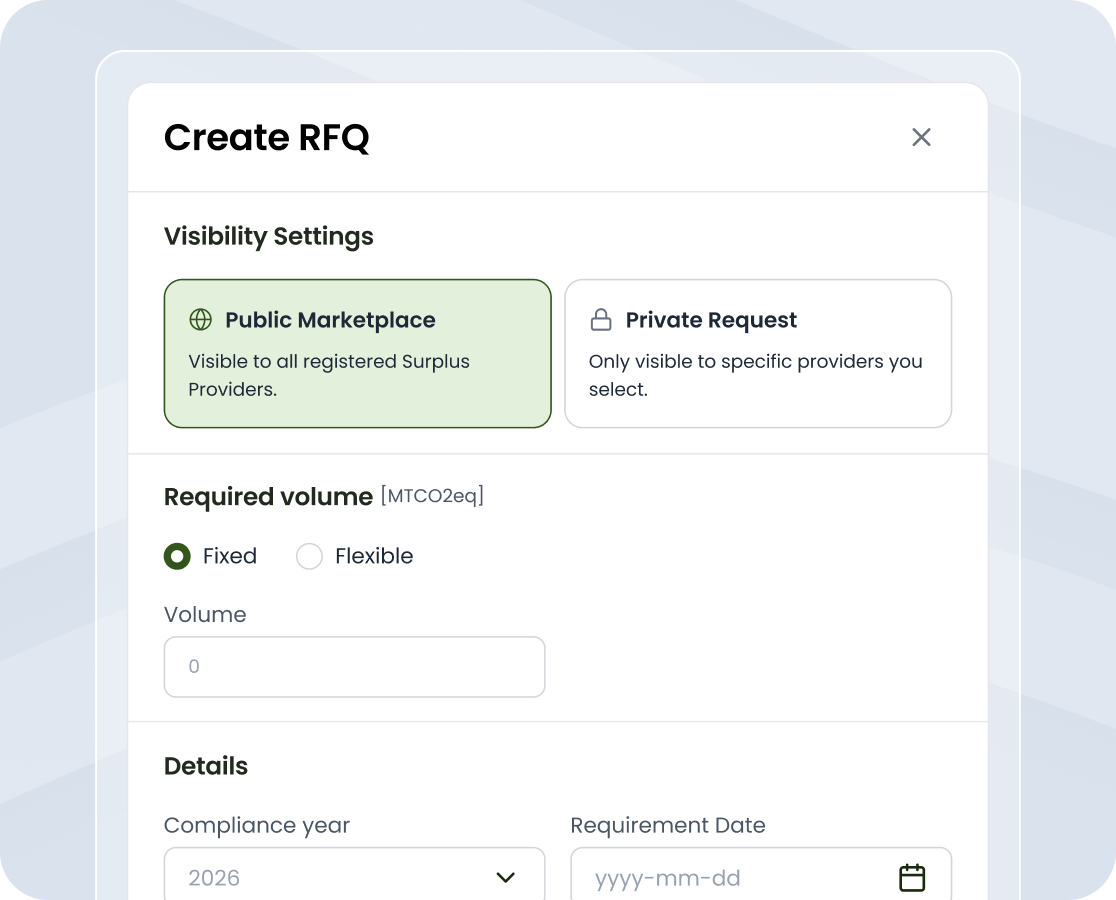Click the Flexible option label
The image size is (1116, 900).
coord(373,556)
